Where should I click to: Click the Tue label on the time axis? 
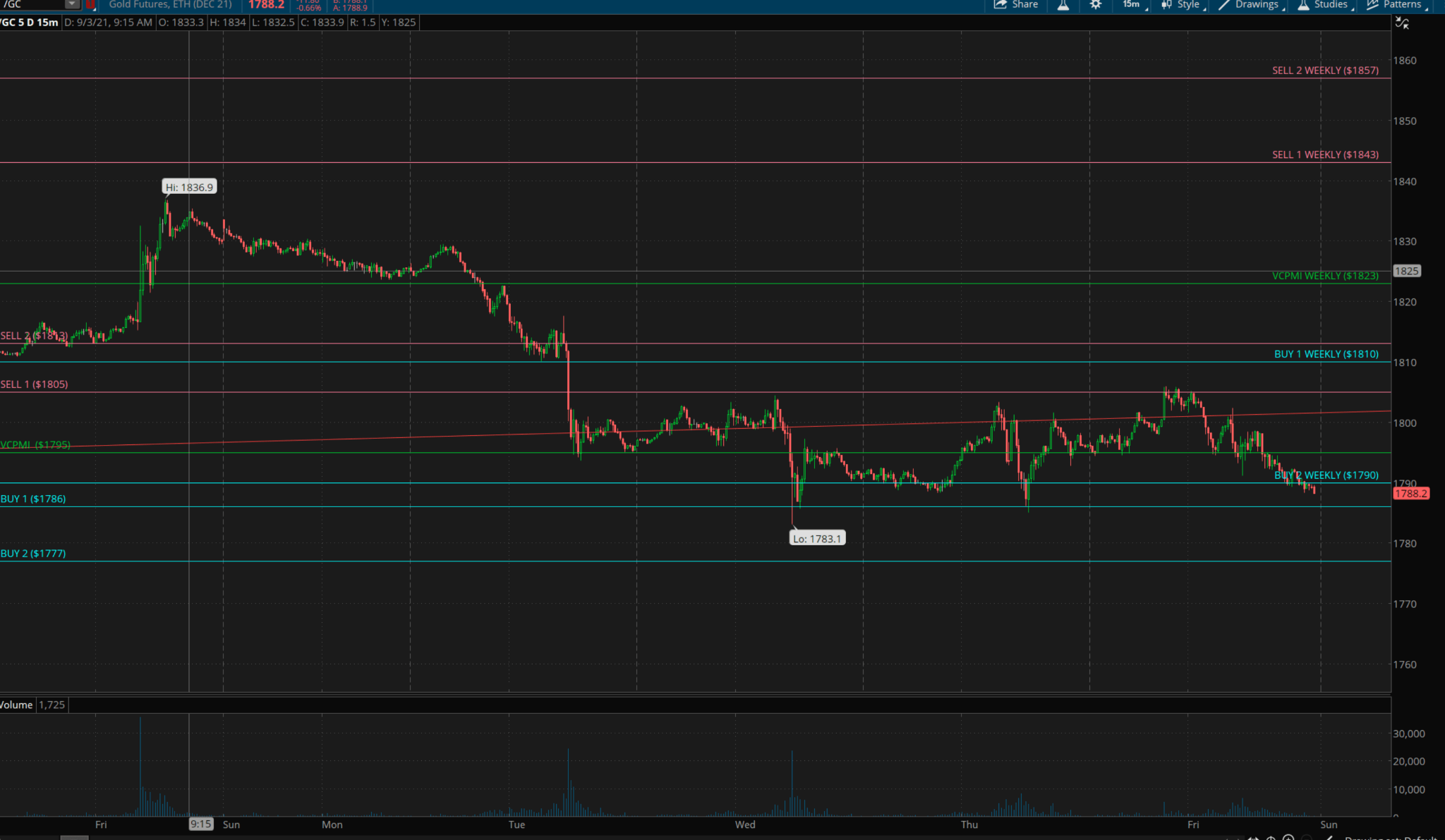(516, 824)
